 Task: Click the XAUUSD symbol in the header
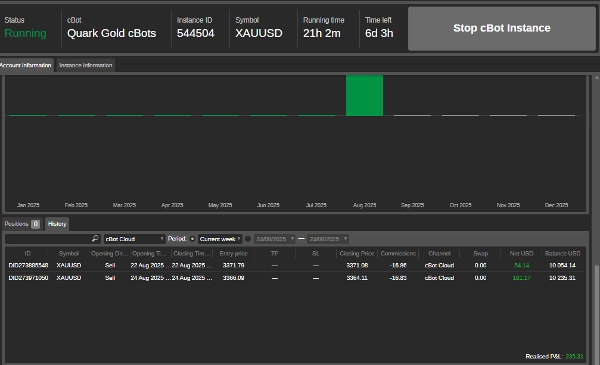(x=259, y=33)
